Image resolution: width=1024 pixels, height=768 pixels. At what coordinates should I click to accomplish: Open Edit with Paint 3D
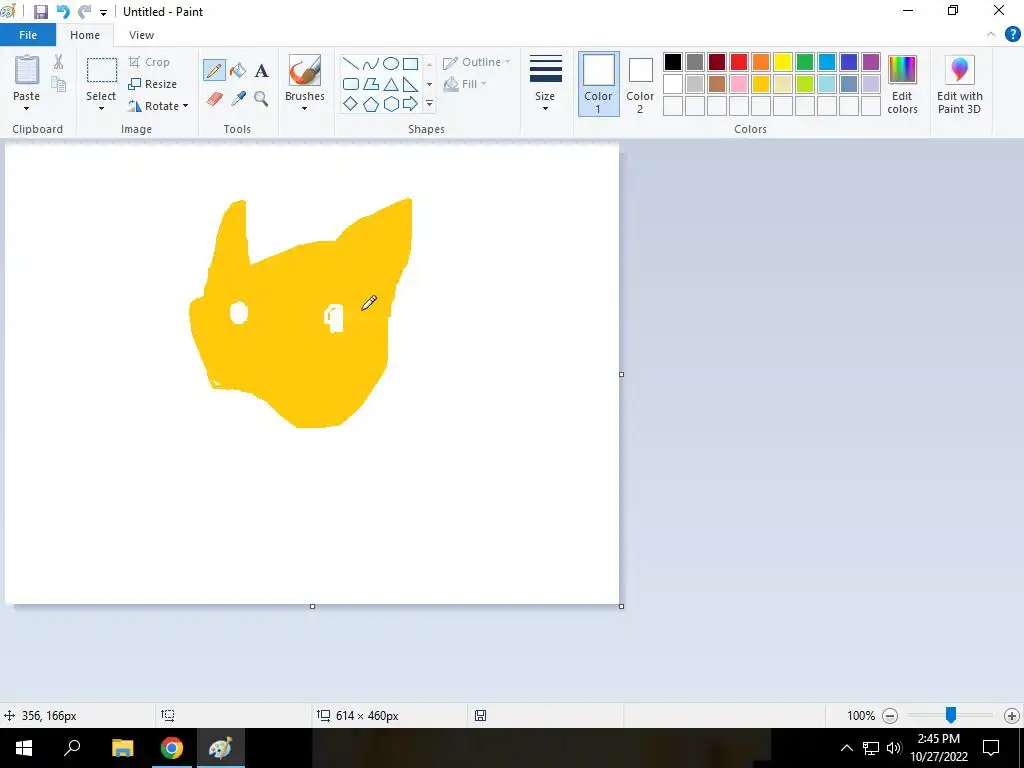tap(959, 85)
